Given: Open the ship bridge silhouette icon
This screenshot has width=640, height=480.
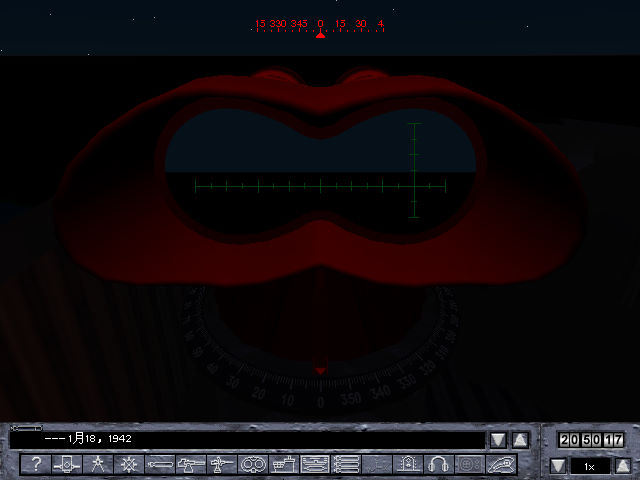Looking at the screenshot, I should tap(284, 464).
